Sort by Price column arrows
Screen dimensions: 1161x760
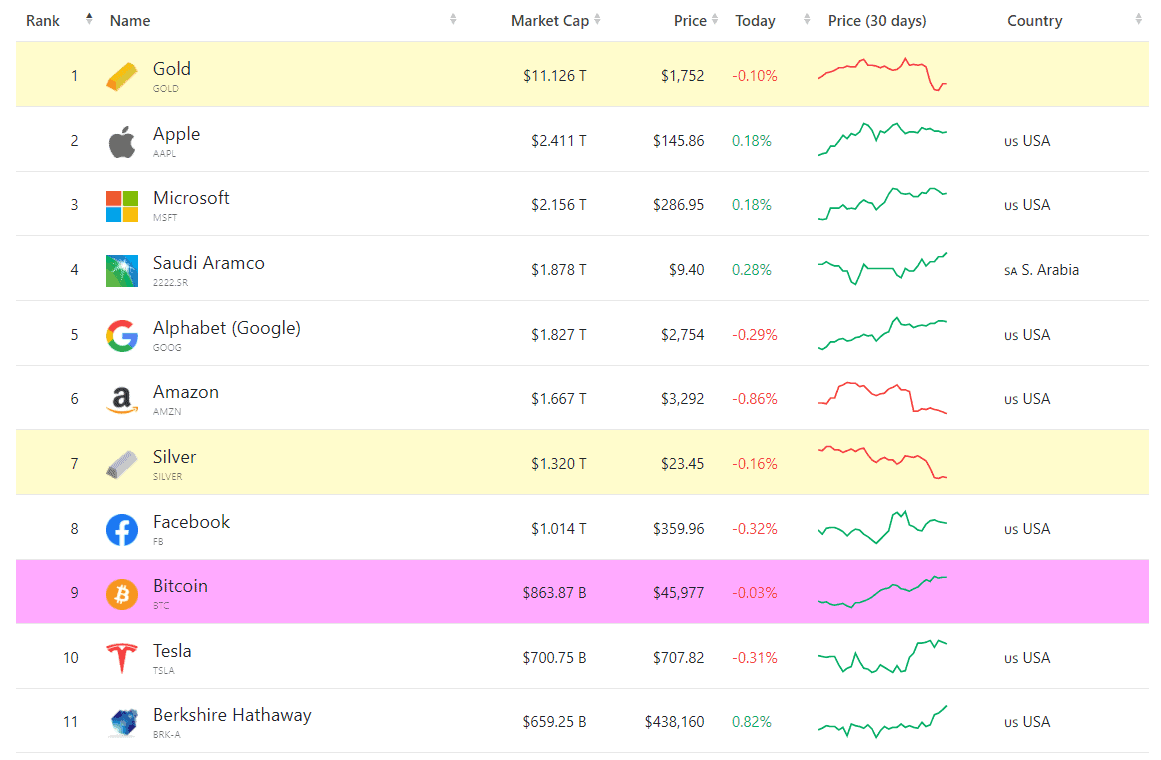715,19
